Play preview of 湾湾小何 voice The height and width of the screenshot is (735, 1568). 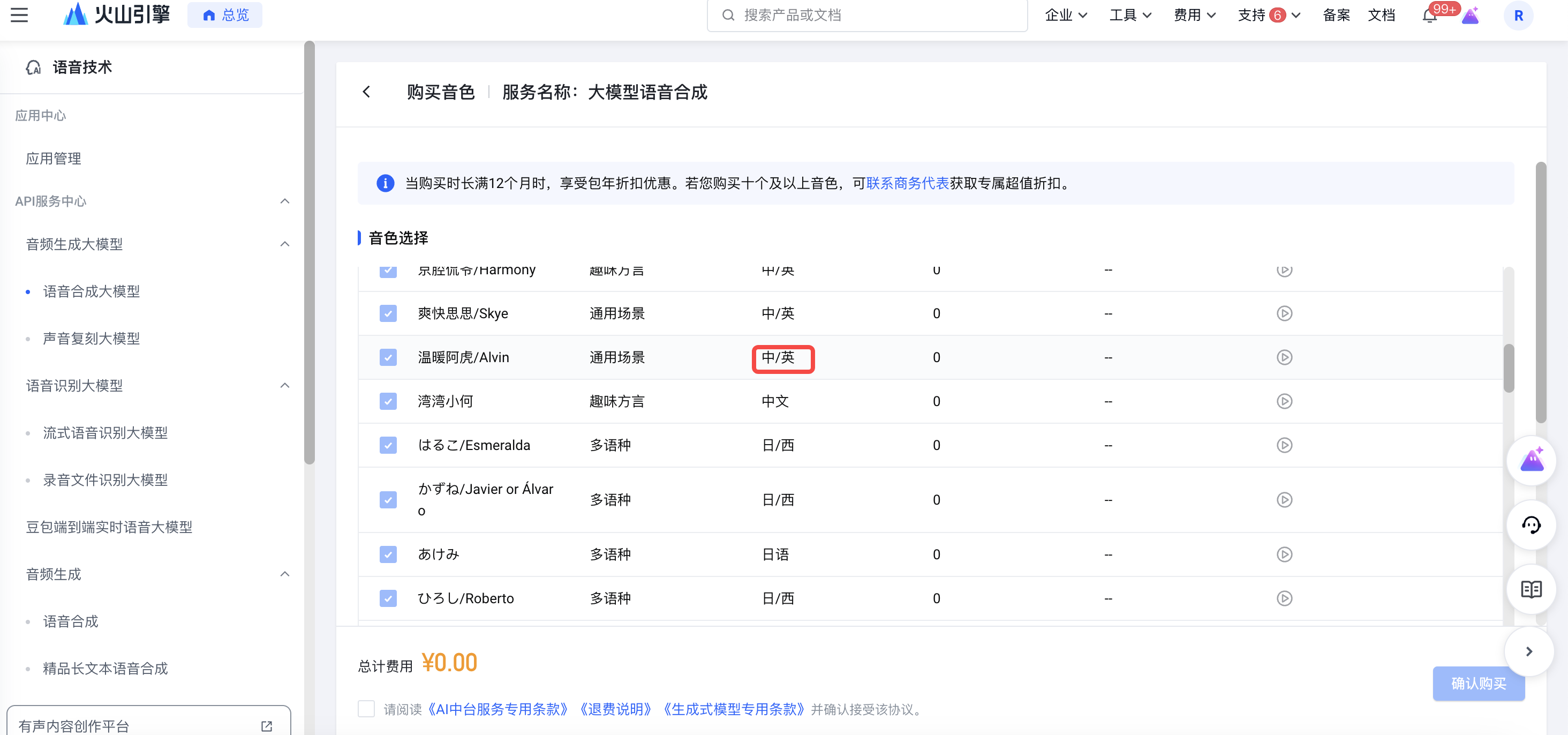(1284, 401)
